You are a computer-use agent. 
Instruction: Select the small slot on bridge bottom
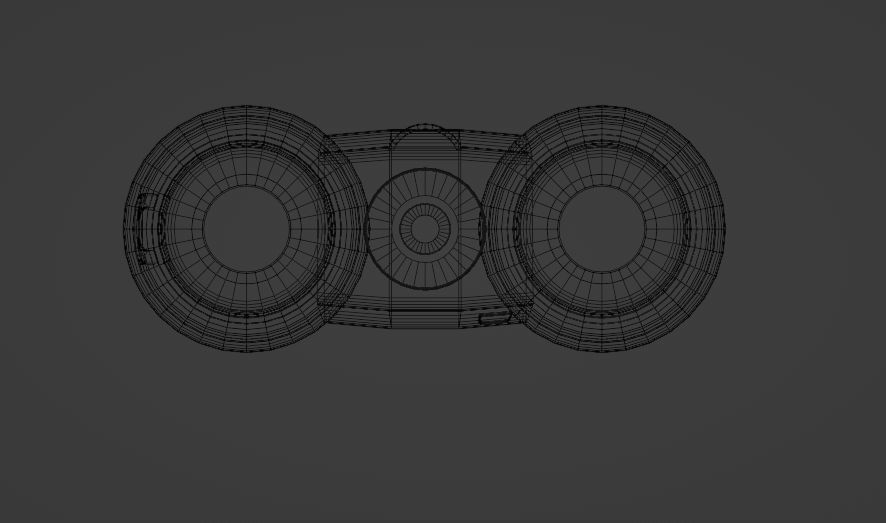496,318
